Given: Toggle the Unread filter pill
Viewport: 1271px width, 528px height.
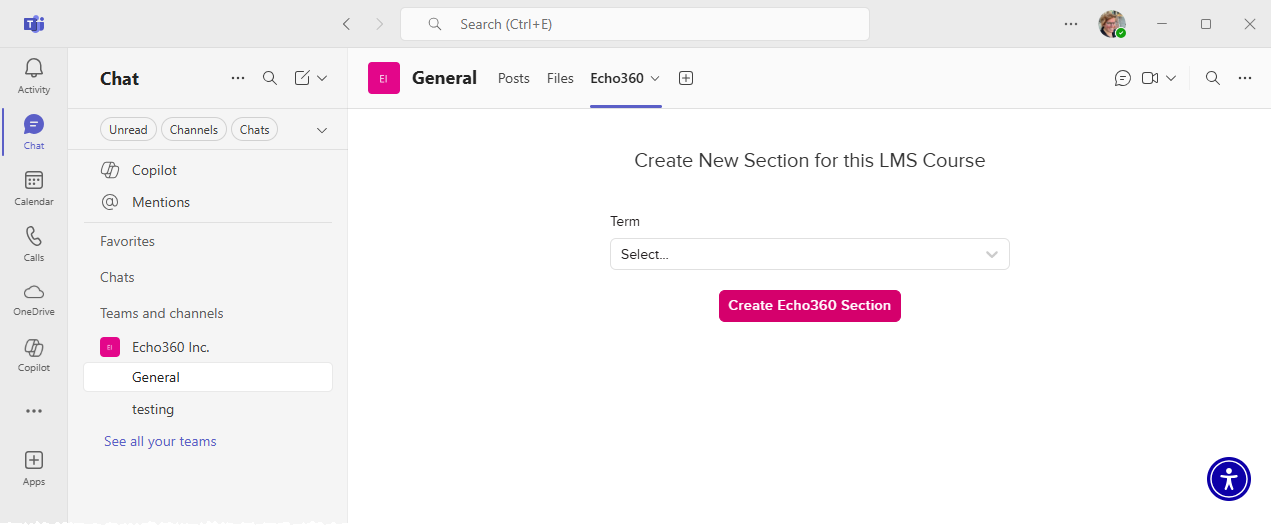Looking at the screenshot, I should (x=128, y=130).
